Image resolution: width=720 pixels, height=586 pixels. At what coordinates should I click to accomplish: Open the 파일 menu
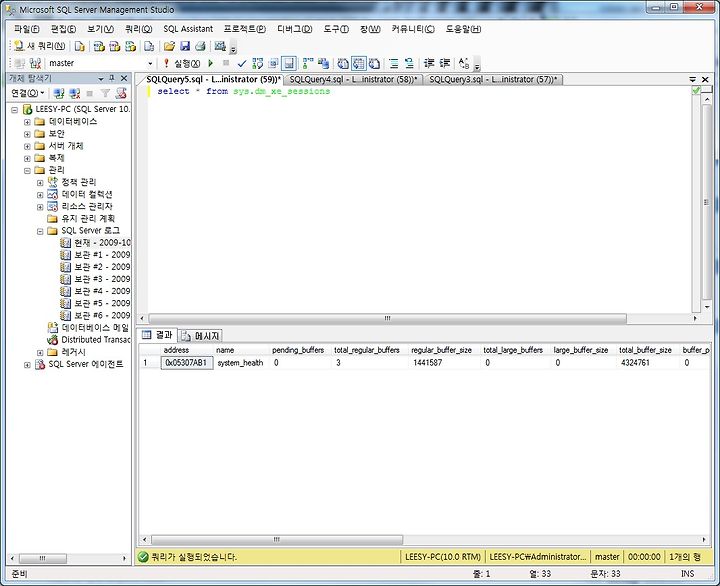point(27,28)
